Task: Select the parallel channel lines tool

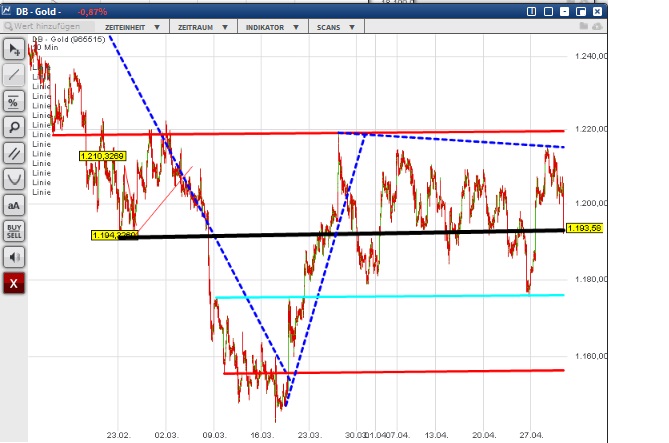Action: click(14, 153)
